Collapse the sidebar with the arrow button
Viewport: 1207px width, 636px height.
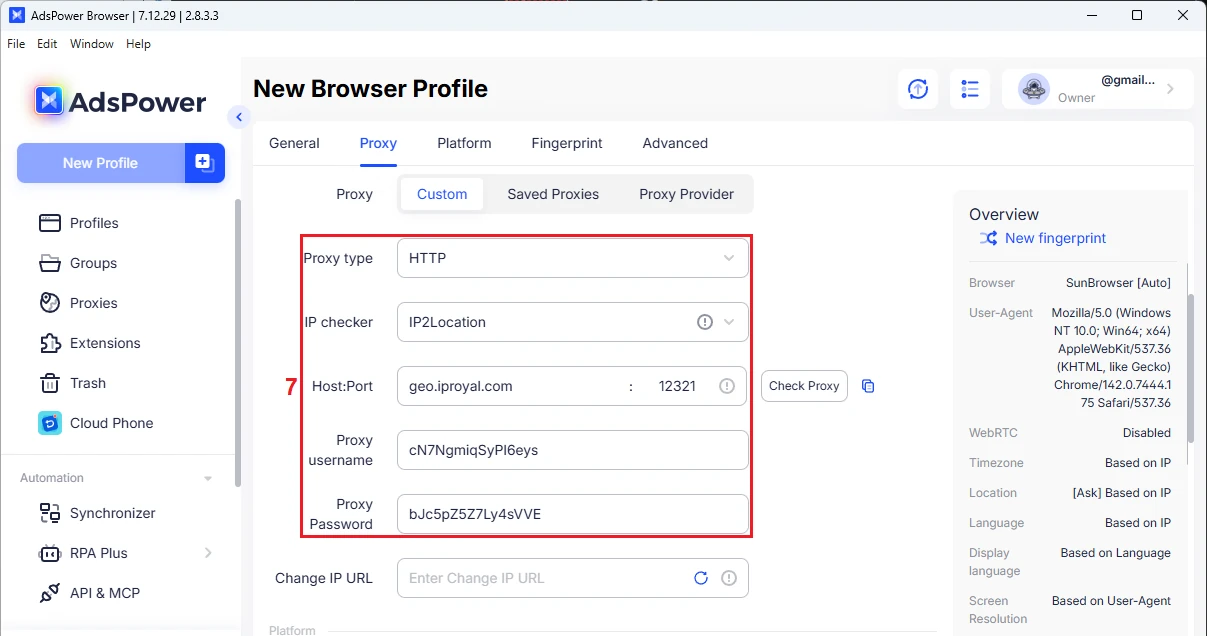coord(238,117)
